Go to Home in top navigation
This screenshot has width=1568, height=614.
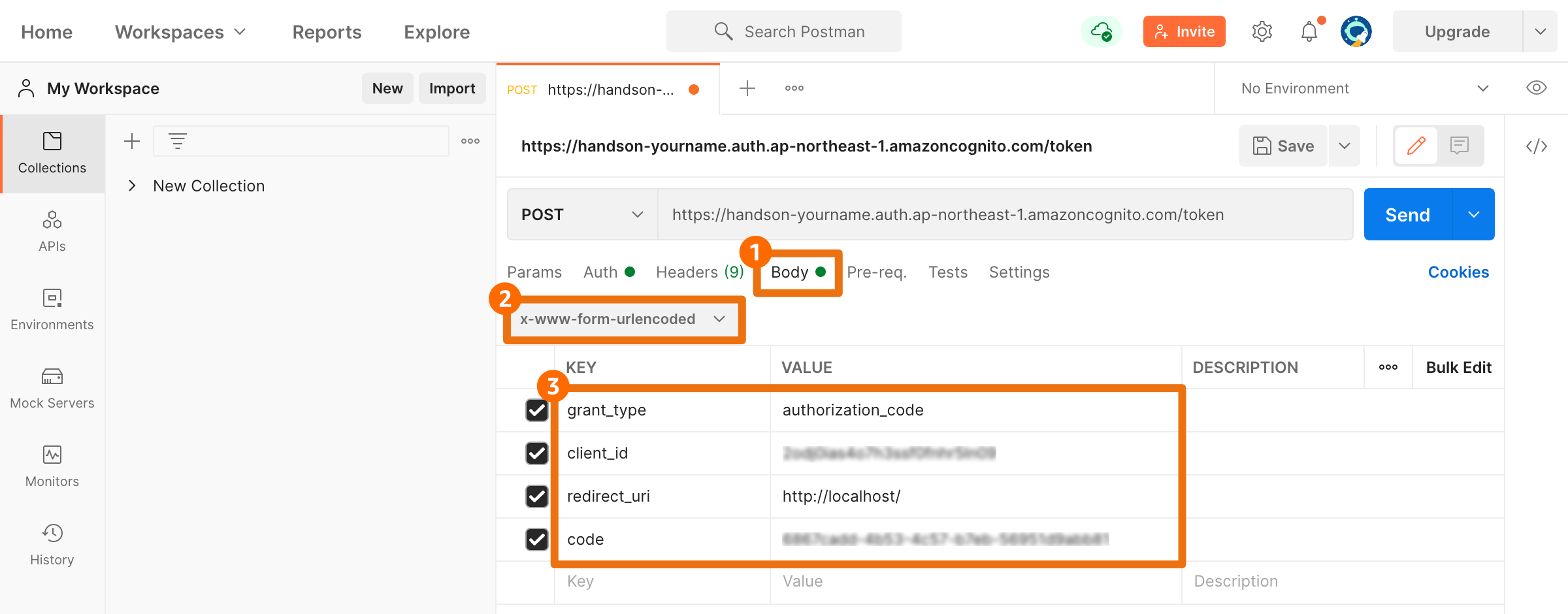(x=46, y=32)
